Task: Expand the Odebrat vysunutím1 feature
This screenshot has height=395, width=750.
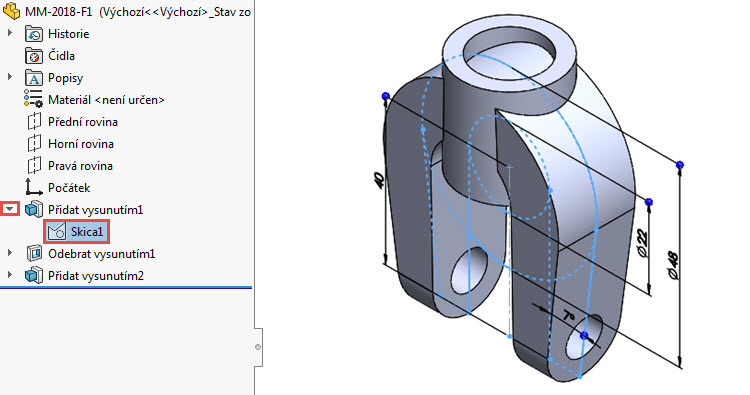Action: pos(10,253)
